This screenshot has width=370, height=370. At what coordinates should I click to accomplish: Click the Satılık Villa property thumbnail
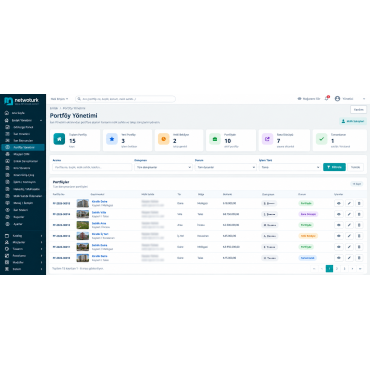tap(83, 214)
